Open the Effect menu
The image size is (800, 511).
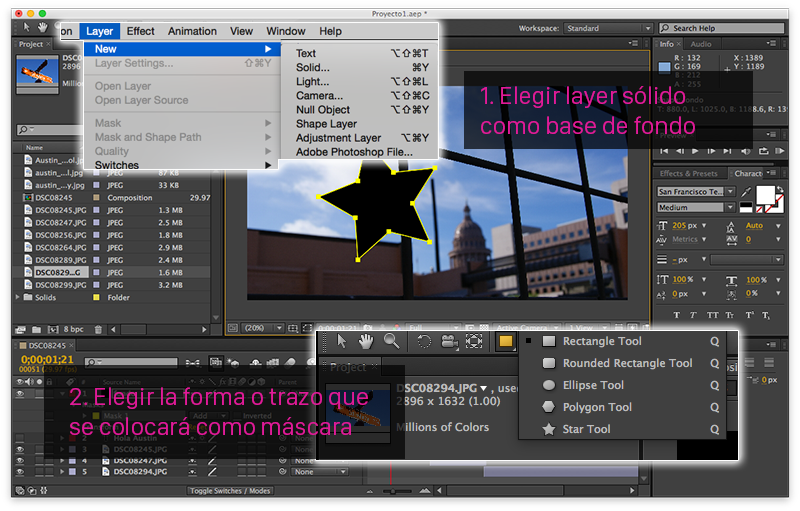point(140,31)
